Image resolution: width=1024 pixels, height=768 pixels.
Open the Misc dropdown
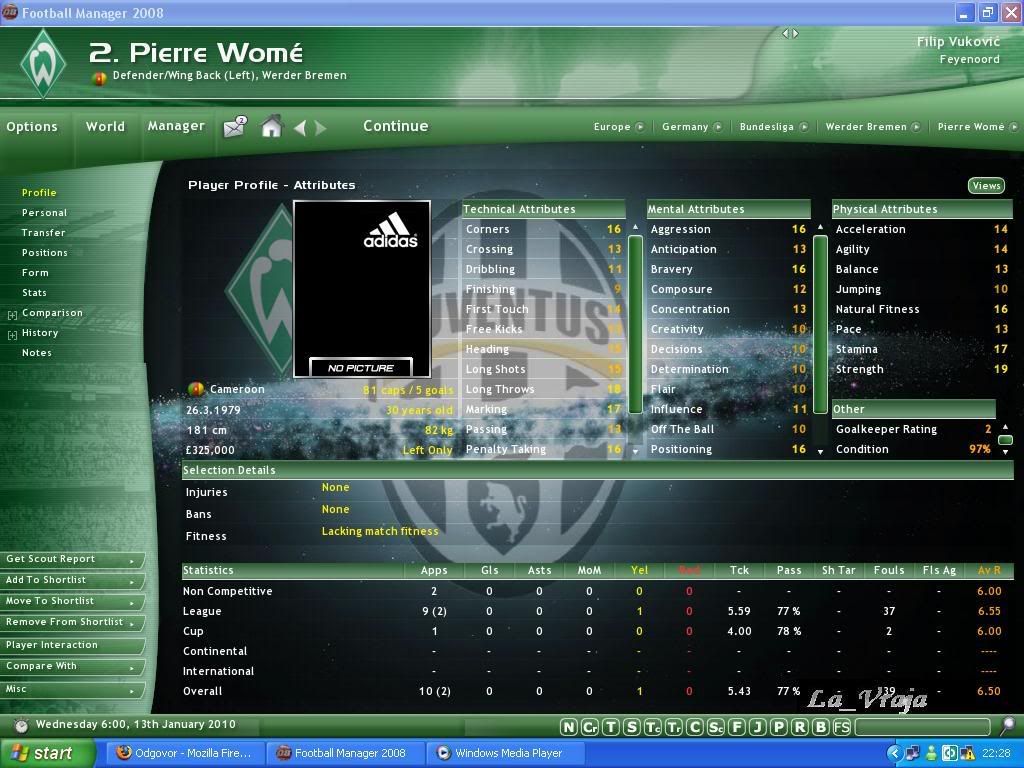coord(72,690)
